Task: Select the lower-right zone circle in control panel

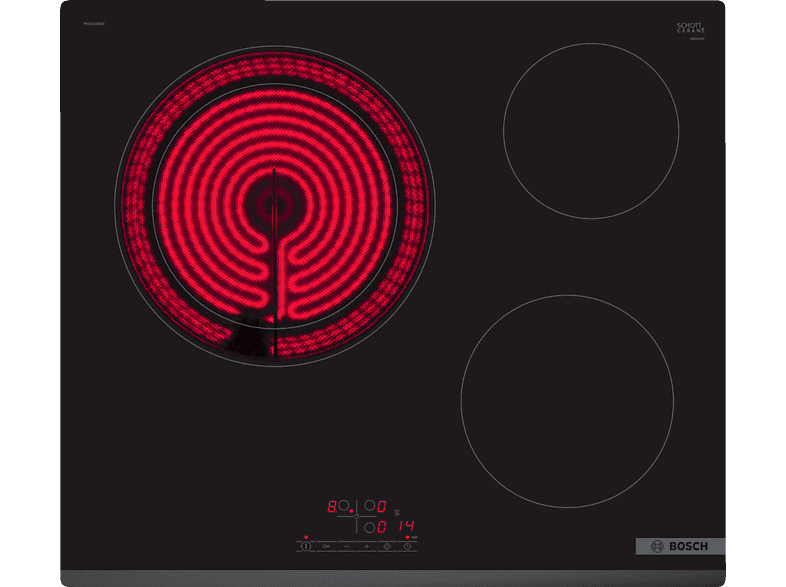Action: tap(369, 527)
